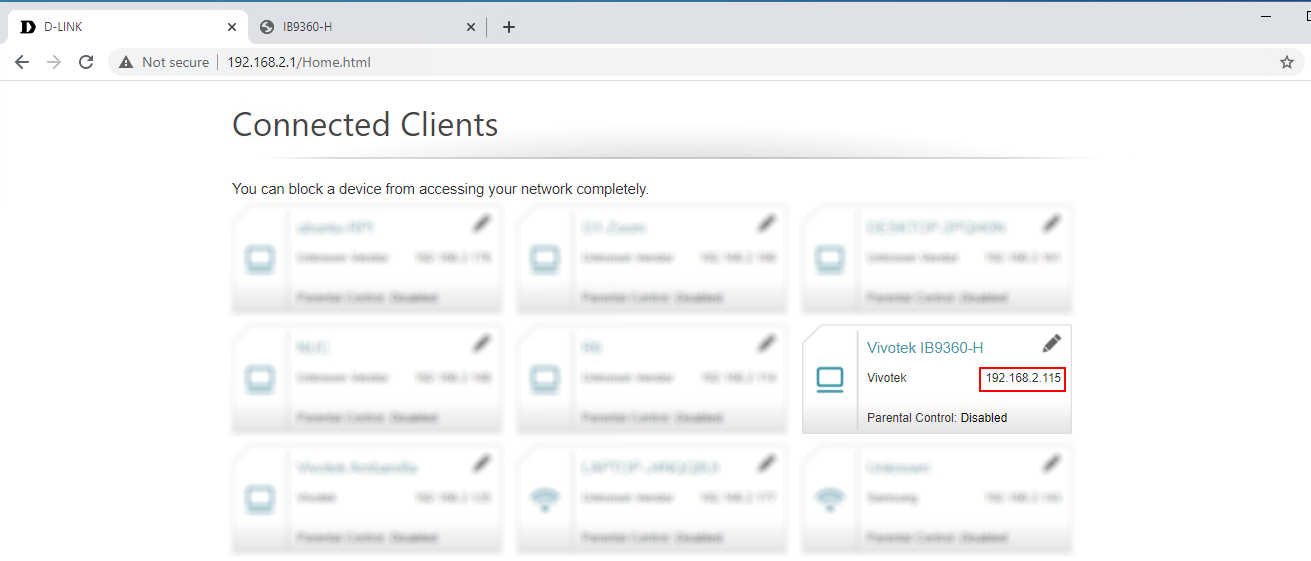
Task: Reload the D-LINK router page
Action: 86,62
